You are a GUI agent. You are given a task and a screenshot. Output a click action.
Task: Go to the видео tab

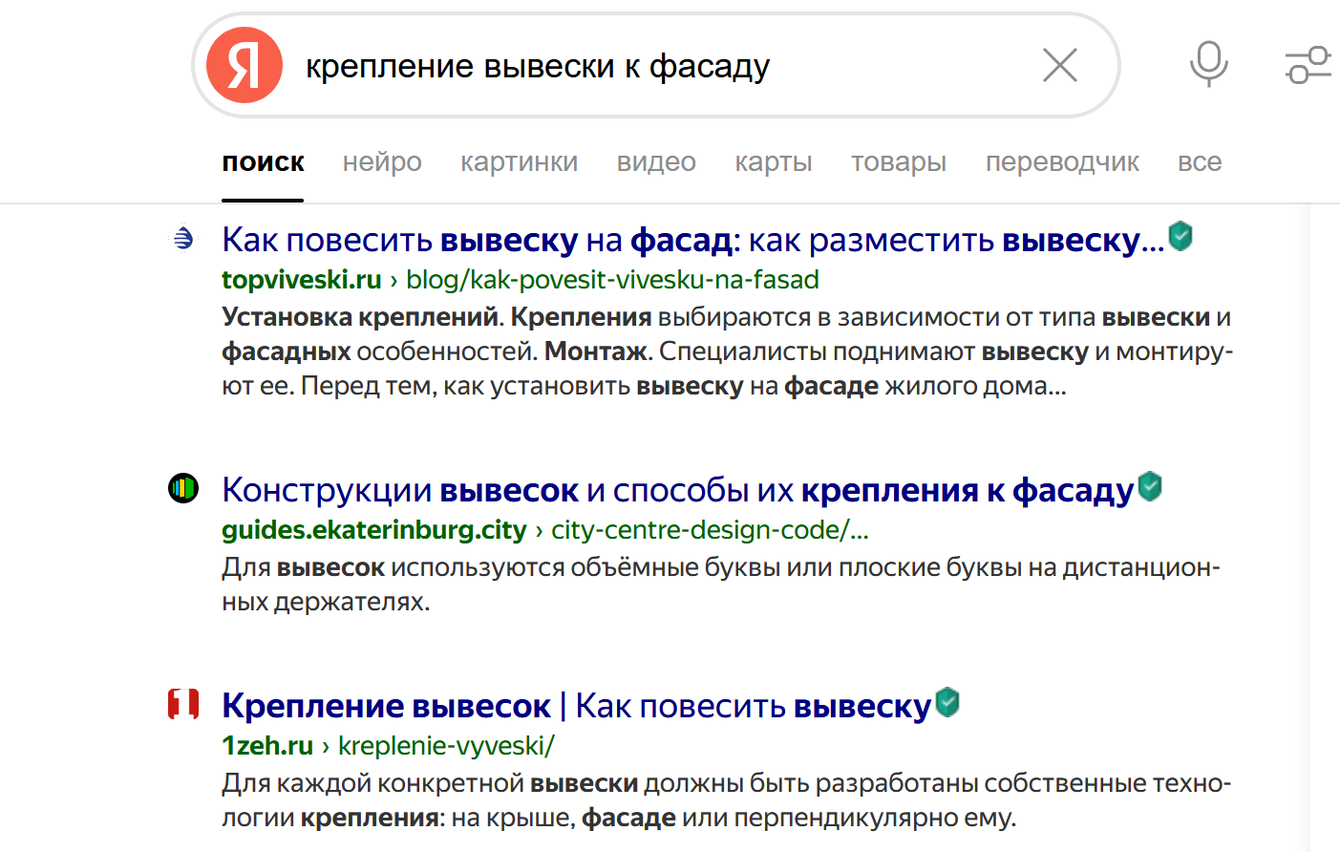click(x=656, y=162)
